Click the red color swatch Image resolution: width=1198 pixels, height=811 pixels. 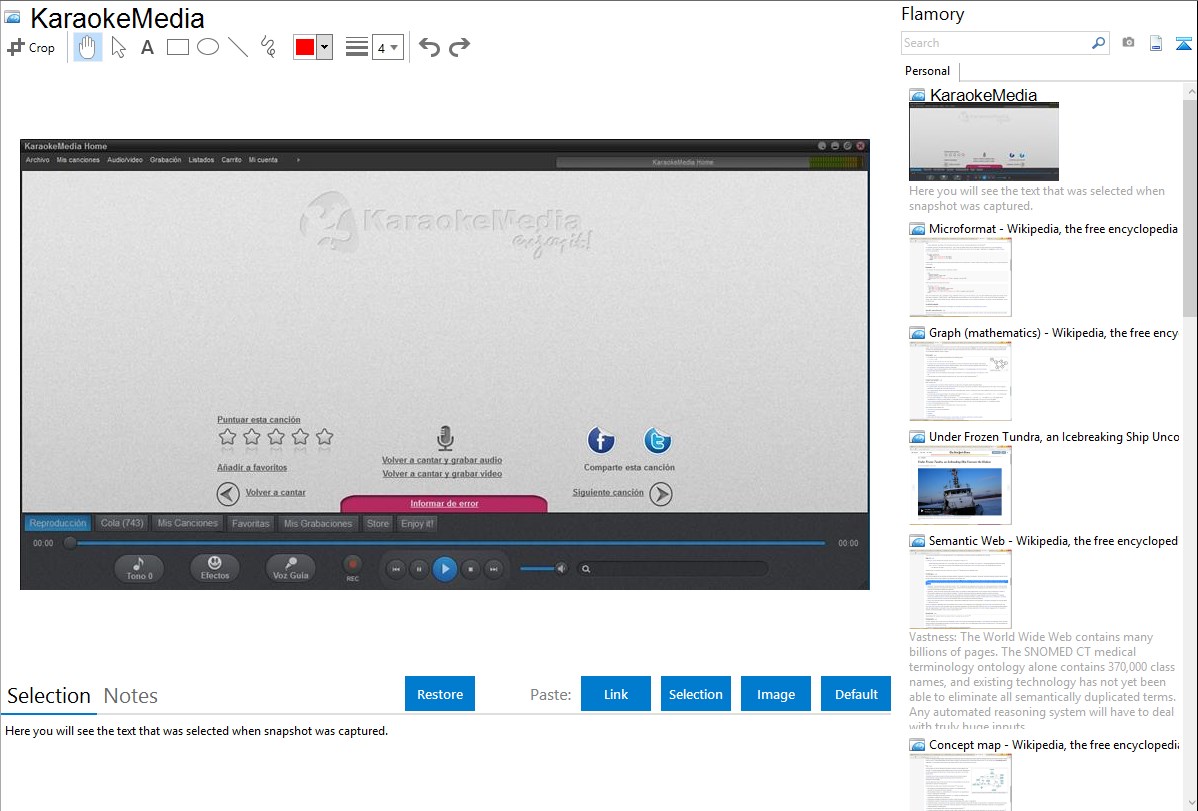click(x=305, y=47)
